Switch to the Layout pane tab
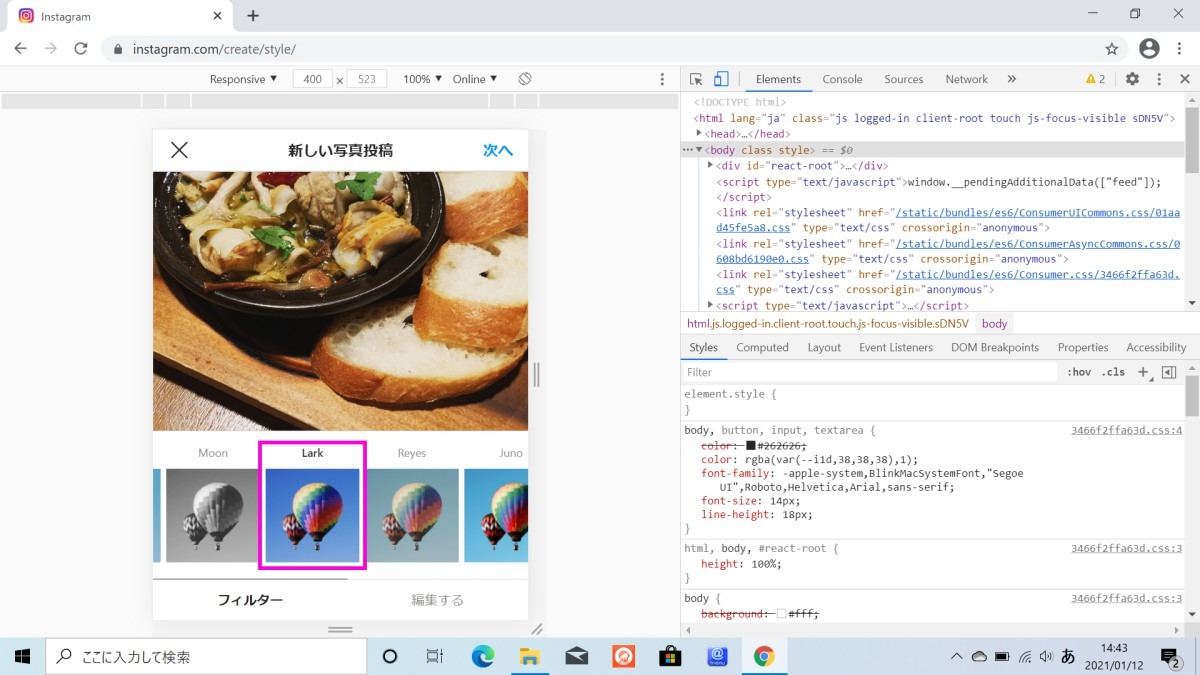Viewport: 1200px width, 675px height. tap(824, 347)
